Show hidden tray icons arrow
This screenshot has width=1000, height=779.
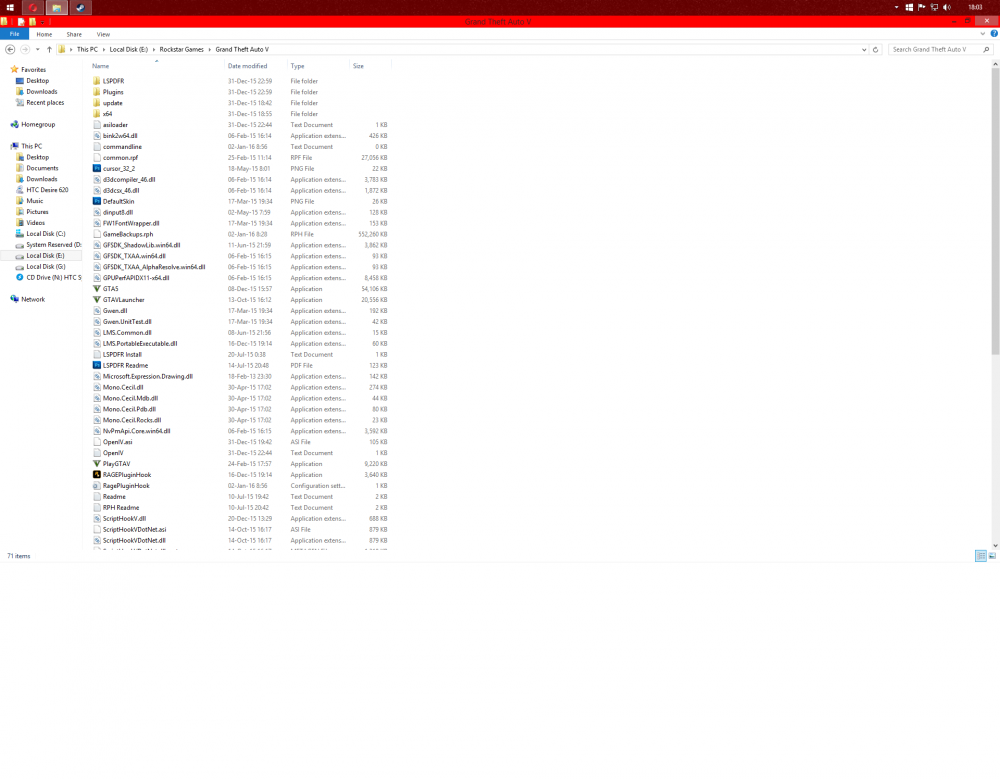[896, 8]
